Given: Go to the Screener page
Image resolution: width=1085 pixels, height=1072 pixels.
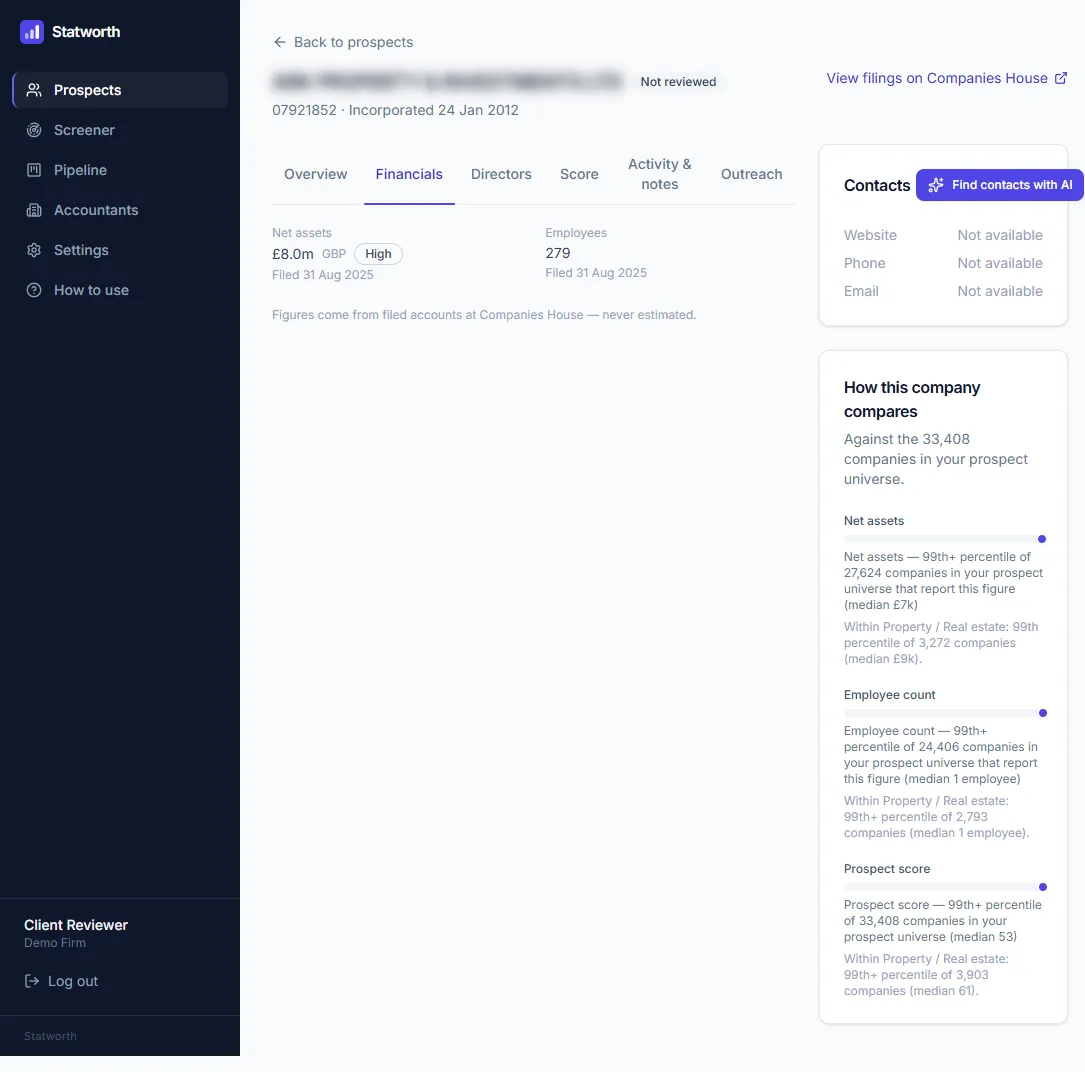Looking at the screenshot, I should click(120, 130).
